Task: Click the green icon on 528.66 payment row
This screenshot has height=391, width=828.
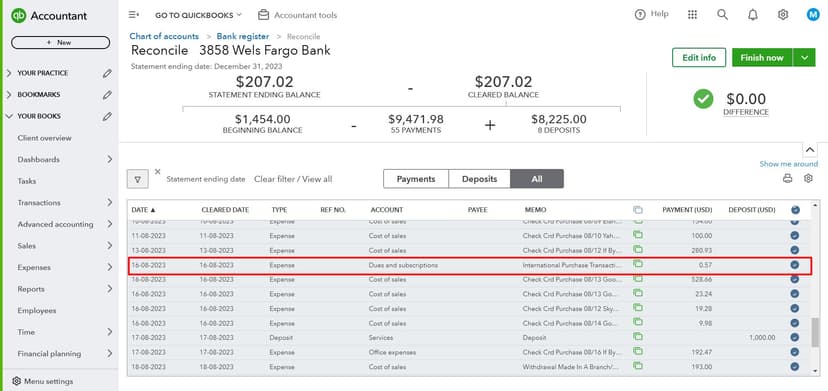Action: 638,278
